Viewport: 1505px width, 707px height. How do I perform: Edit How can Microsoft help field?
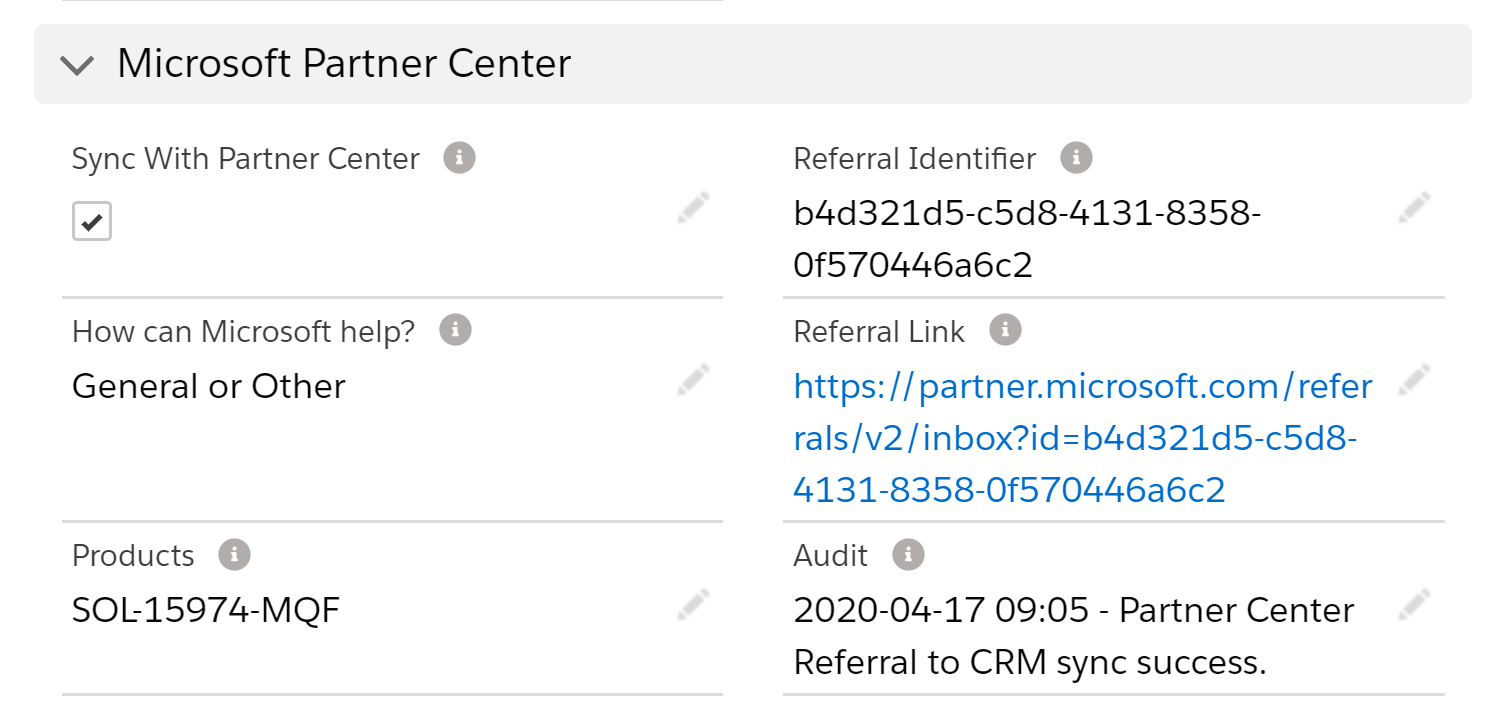point(693,380)
